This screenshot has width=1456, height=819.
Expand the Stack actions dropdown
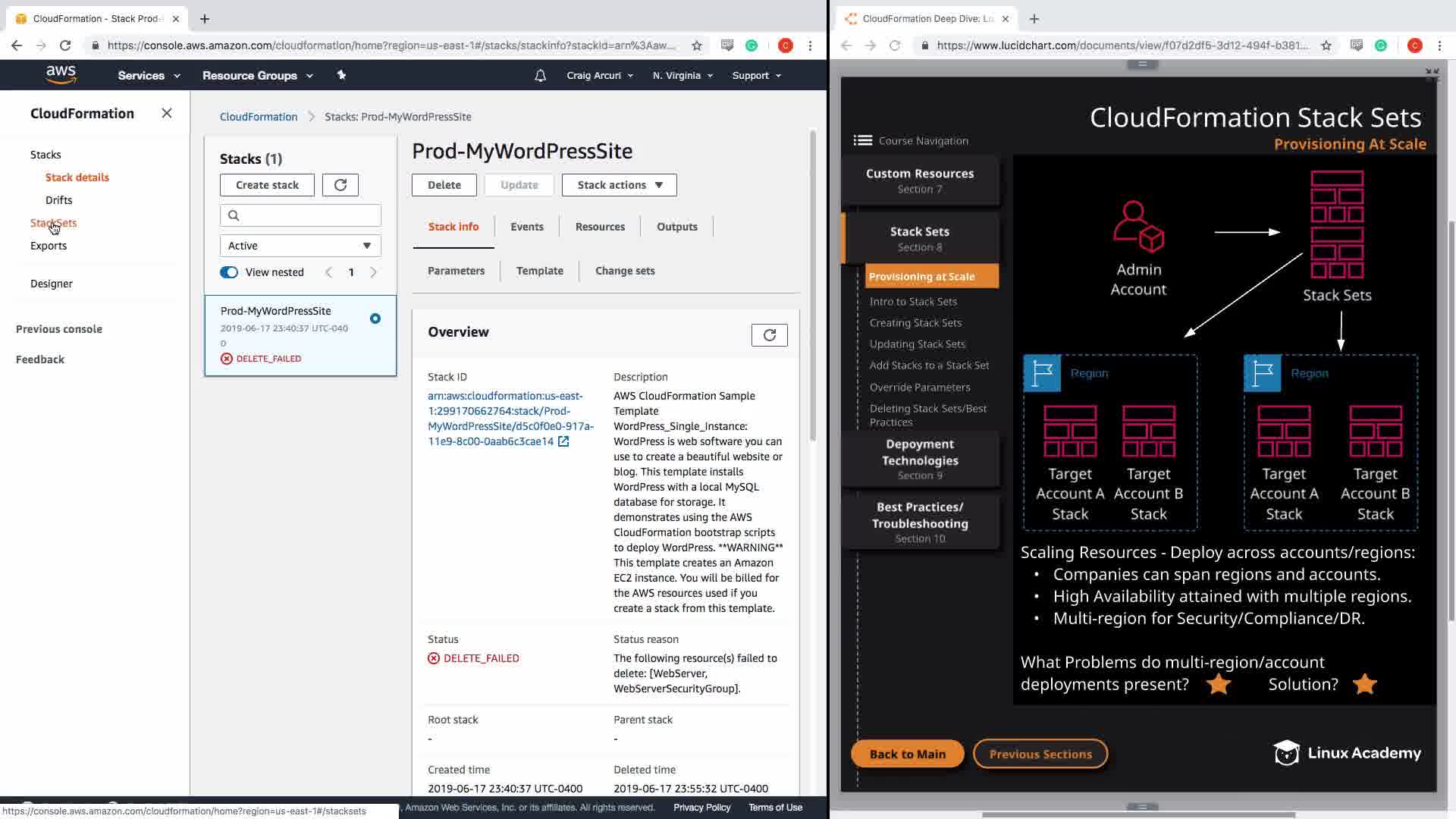pos(619,185)
